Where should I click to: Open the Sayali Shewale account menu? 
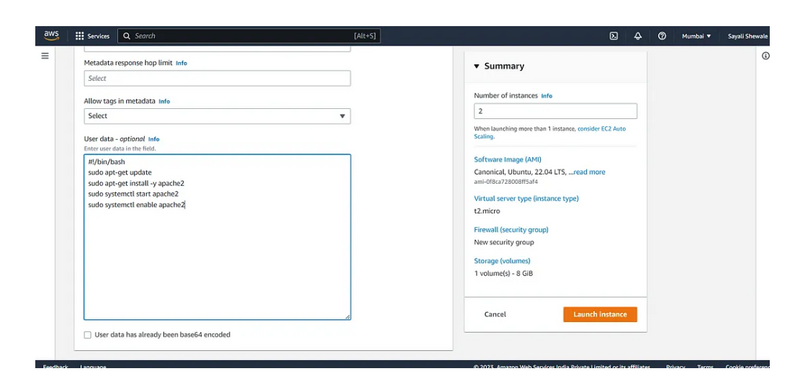[x=748, y=36]
